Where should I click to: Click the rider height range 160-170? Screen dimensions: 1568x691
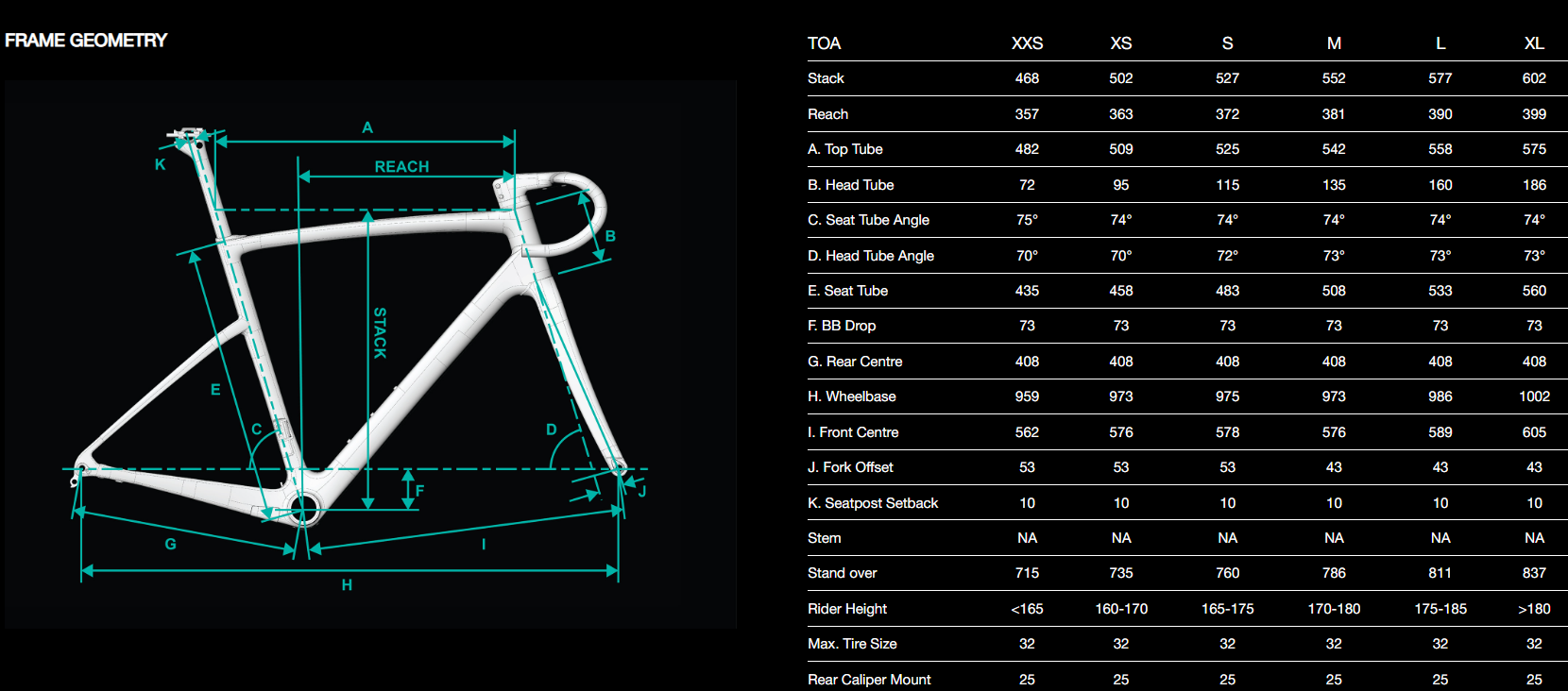pos(1121,609)
